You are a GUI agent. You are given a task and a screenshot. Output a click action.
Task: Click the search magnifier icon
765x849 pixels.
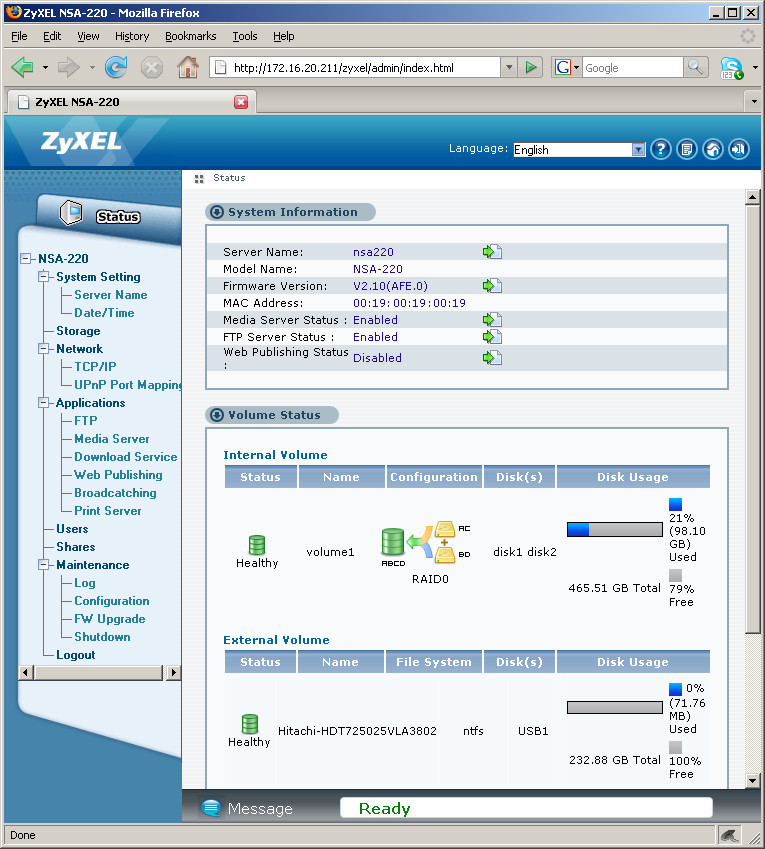pos(696,68)
